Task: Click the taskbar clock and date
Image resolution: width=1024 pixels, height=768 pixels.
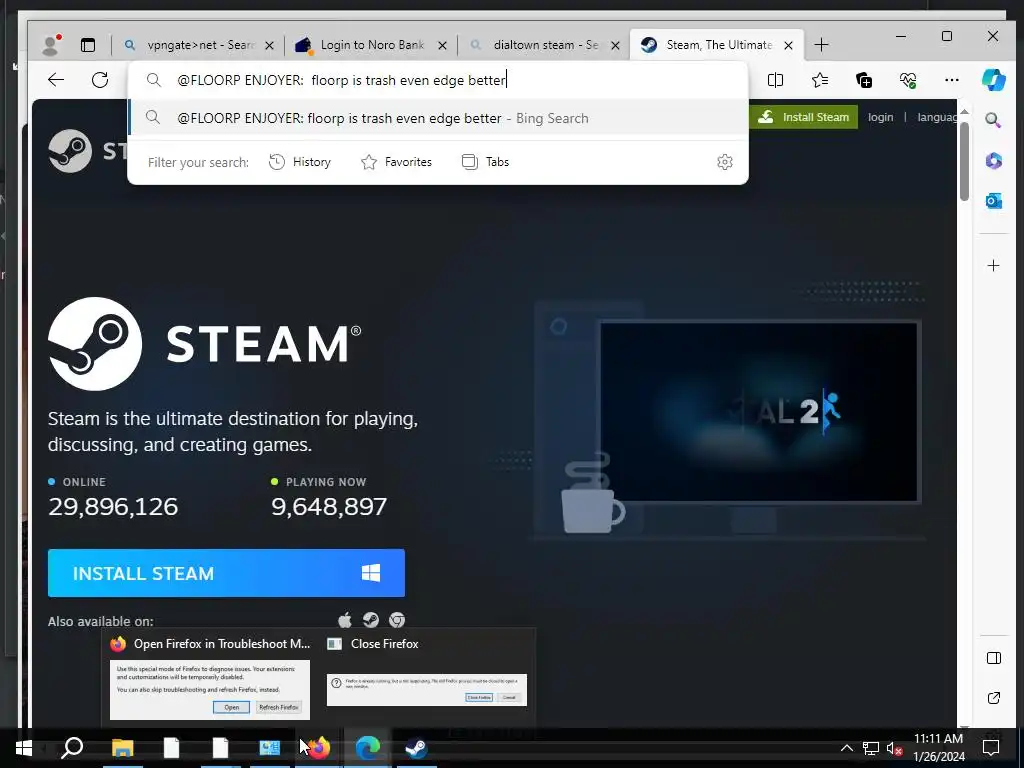Action: click(938, 748)
